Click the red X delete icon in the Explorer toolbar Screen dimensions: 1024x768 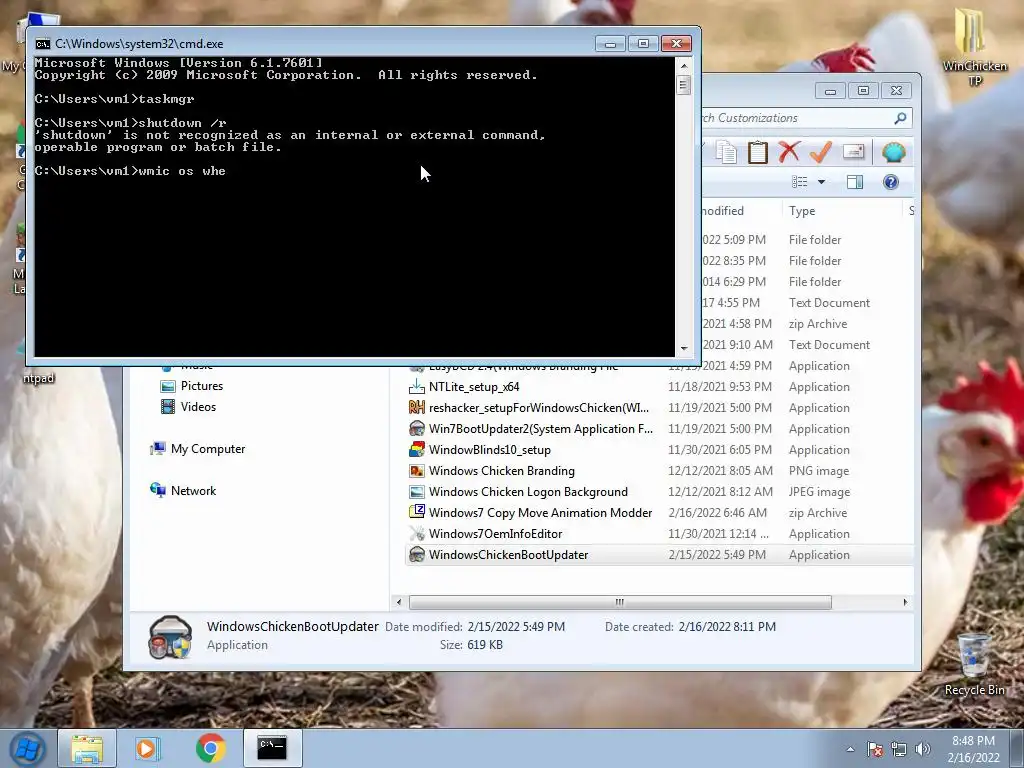click(x=789, y=152)
